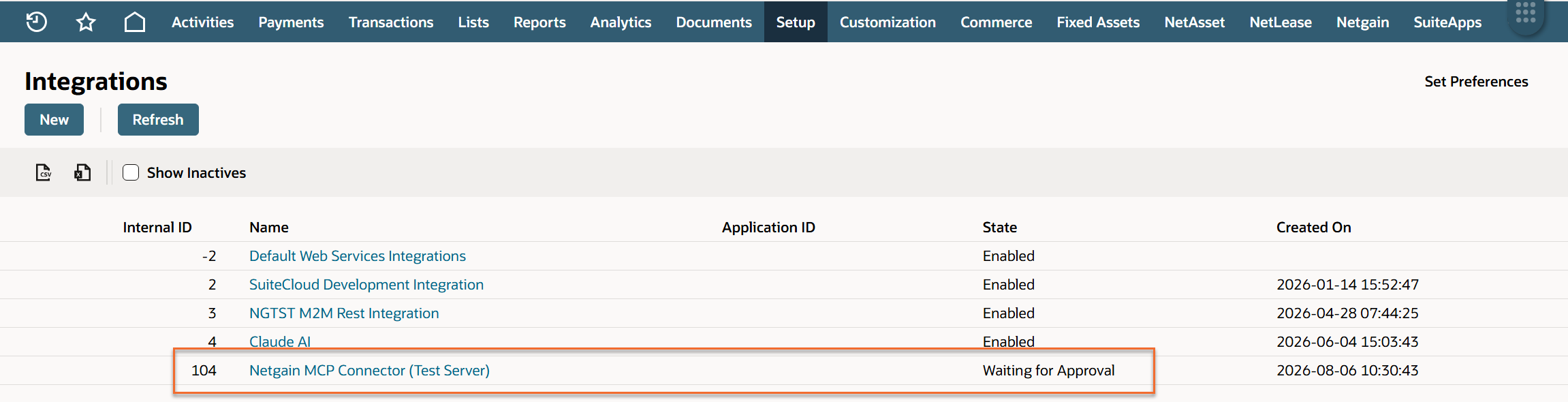Open Set Preferences link
Screen dimensions: 1568x402
click(1476, 81)
